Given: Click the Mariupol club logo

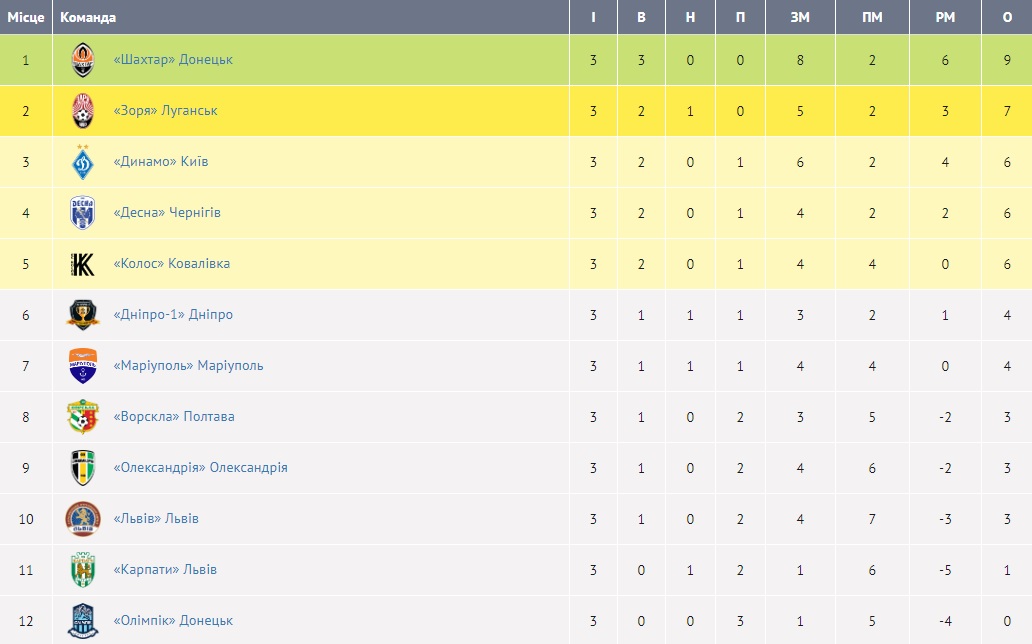Looking at the screenshot, I should coord(83,366).
